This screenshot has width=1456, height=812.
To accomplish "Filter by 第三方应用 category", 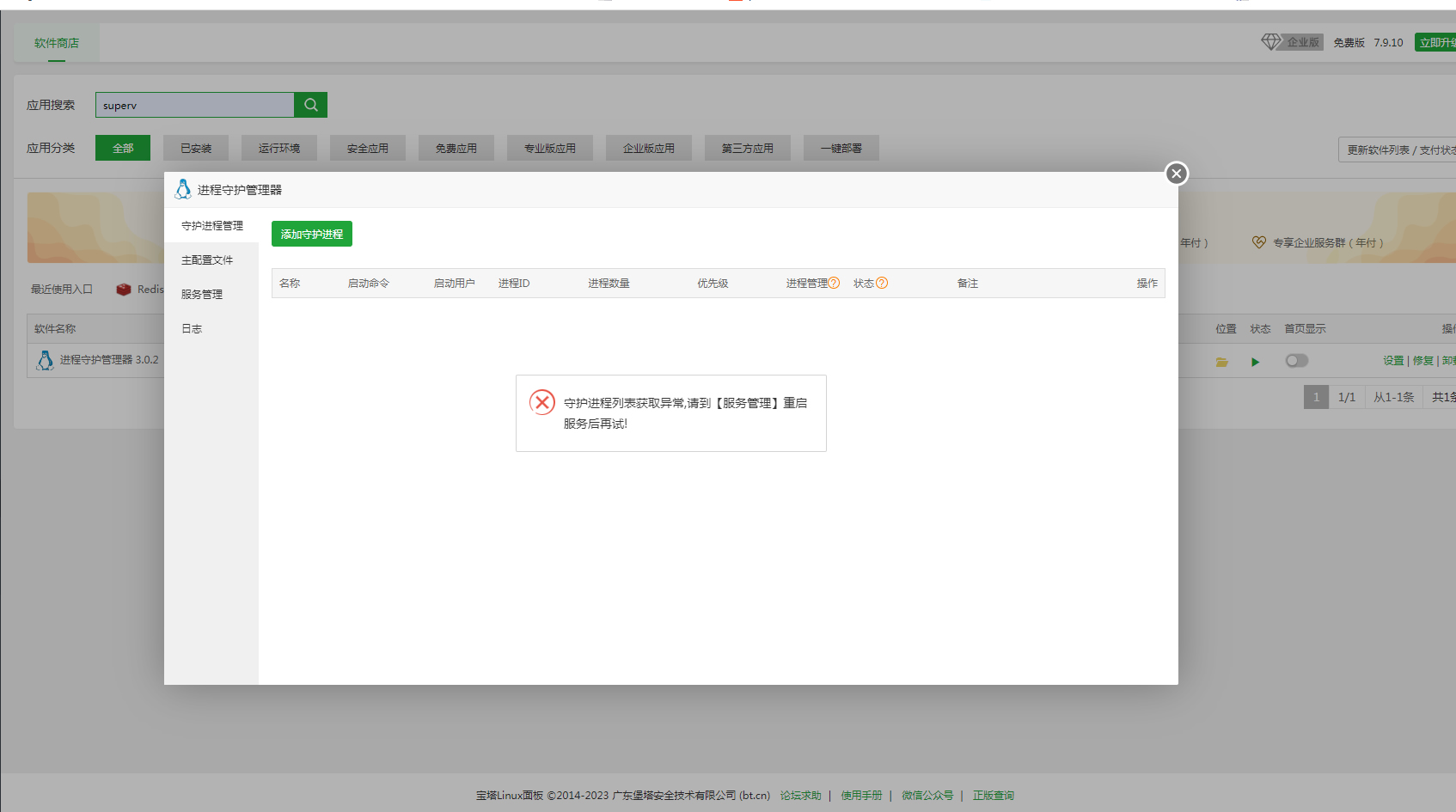I will point(748,148).
